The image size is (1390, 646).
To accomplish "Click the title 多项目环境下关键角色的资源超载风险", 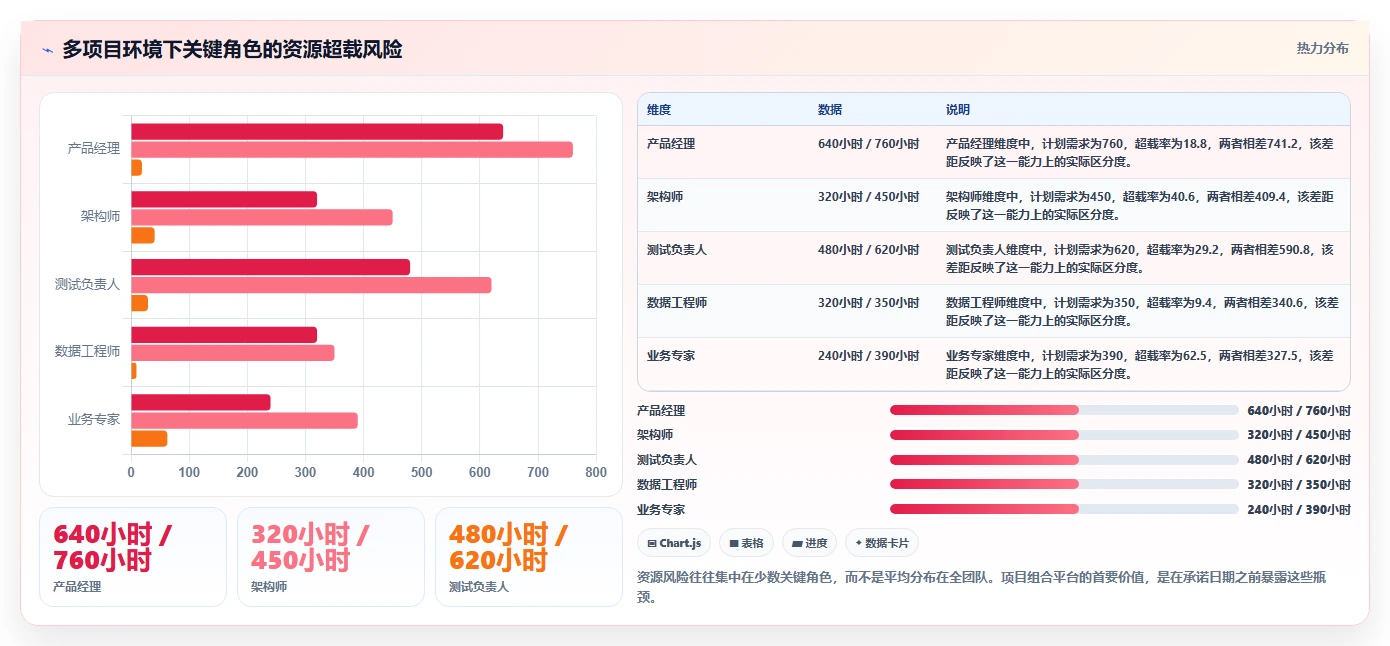I will [232, 49].
